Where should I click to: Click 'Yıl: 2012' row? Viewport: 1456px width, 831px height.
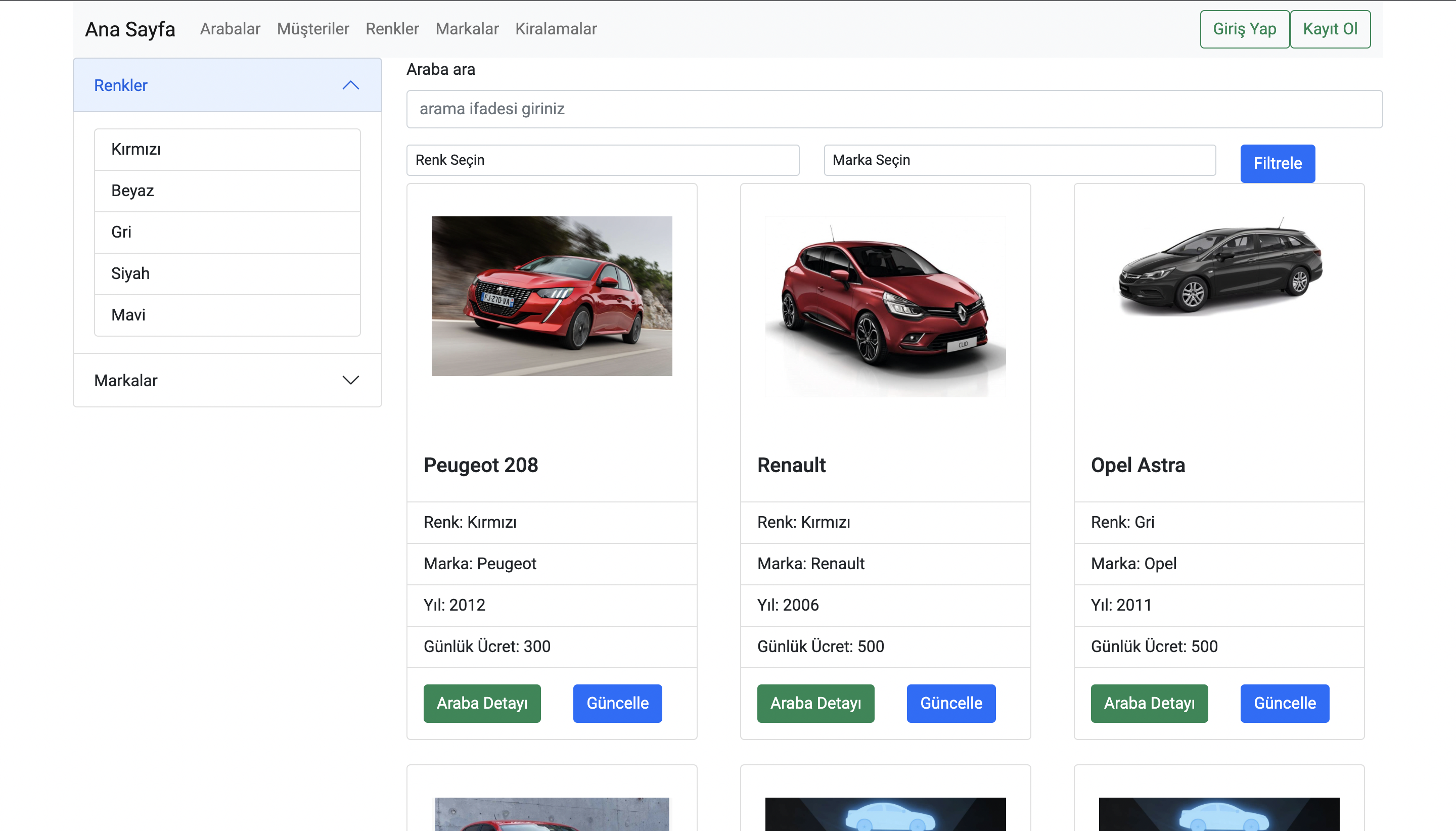point(552,606)
